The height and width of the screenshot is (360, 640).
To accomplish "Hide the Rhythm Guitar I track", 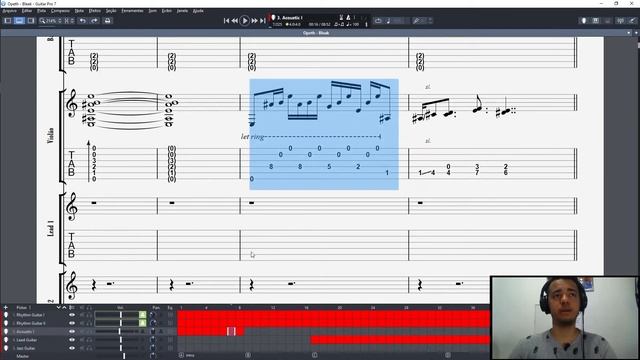I will pyautogui.click(x=72, y=315).
